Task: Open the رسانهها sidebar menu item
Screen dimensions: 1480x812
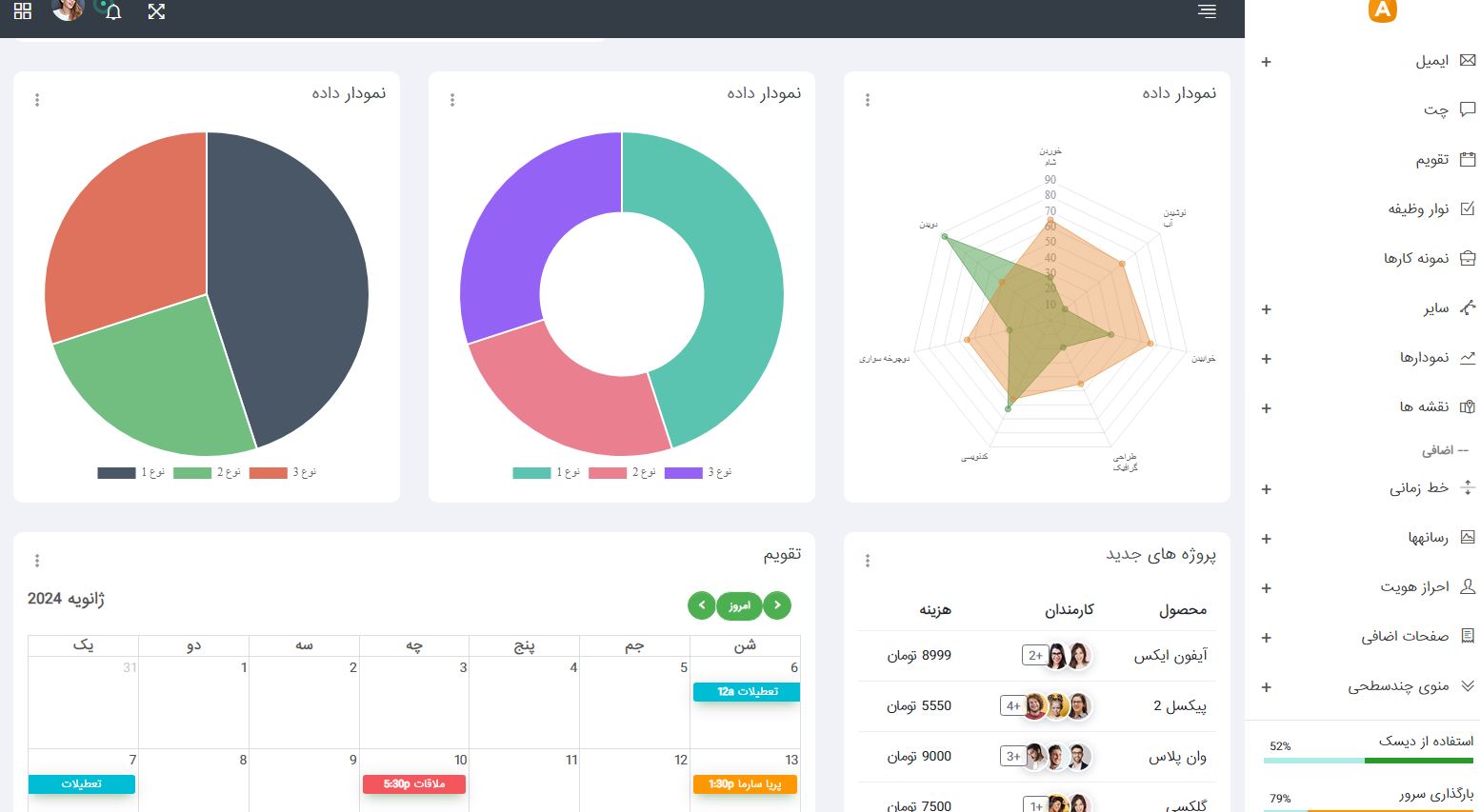Action: [1429, 537]
